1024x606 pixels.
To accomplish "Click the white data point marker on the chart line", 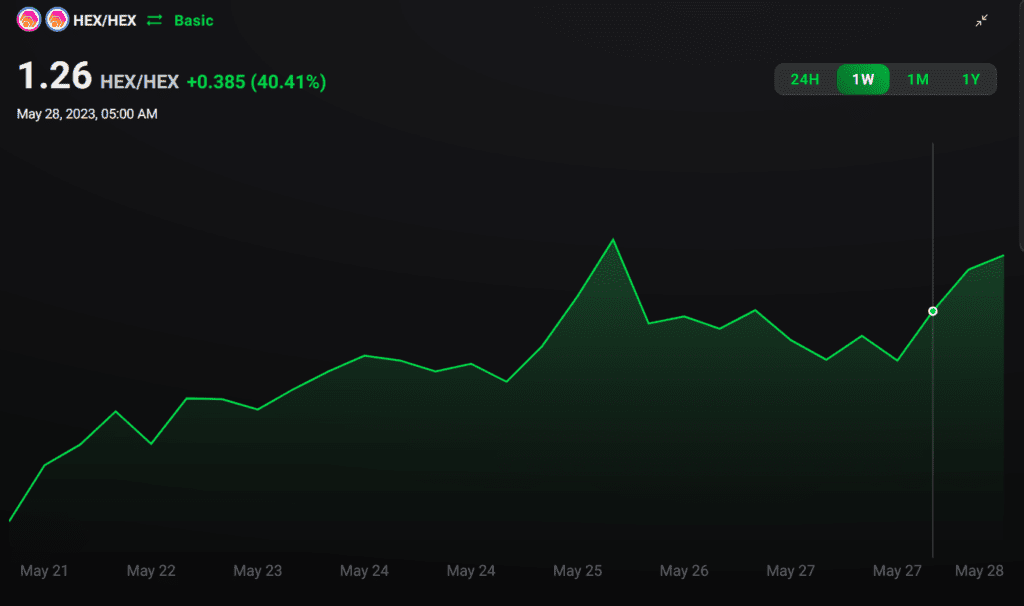I will coord(933,311).
